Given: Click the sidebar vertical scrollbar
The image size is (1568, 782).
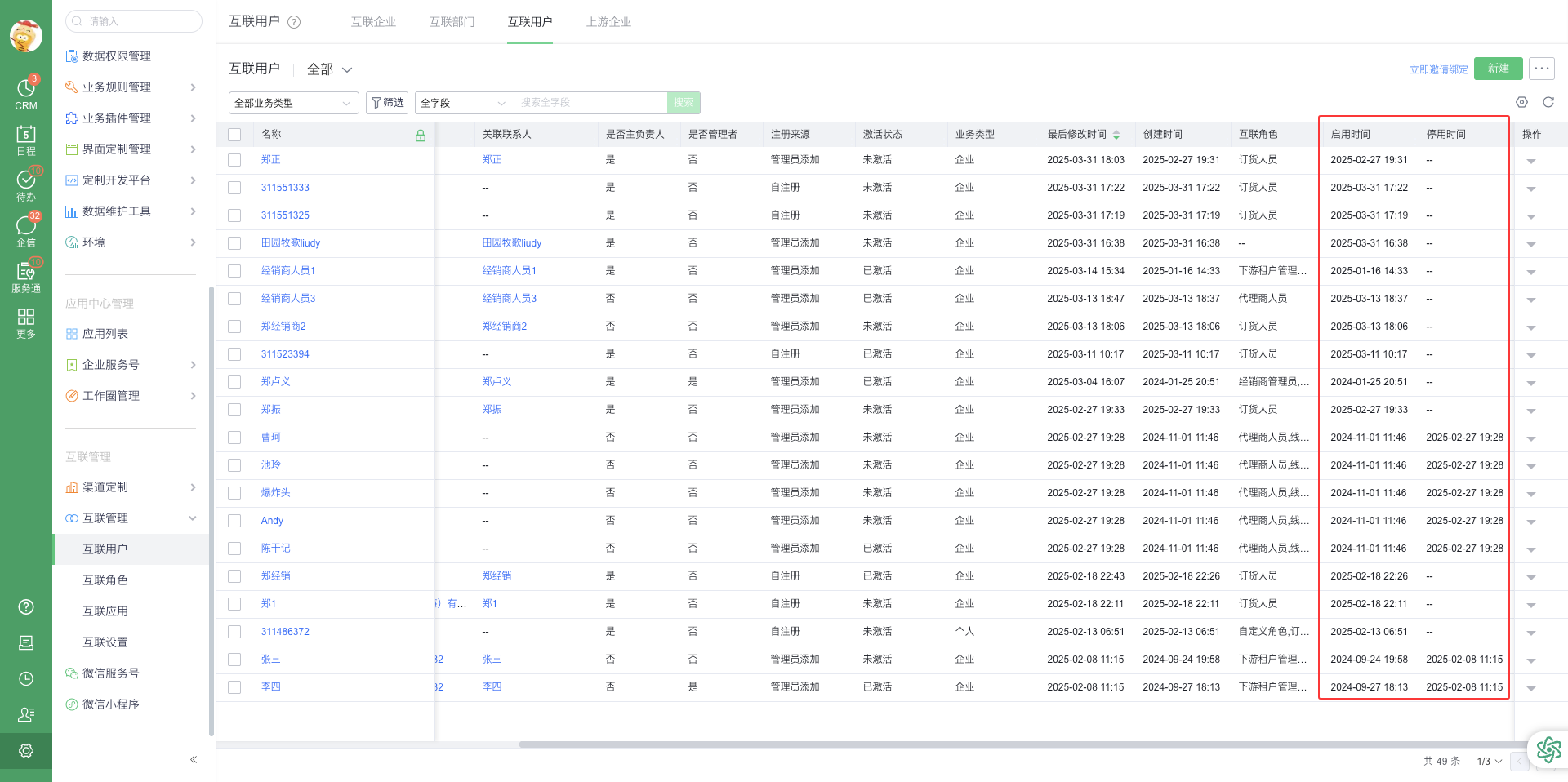Looking at the screenshot, I should pos(212,510).
